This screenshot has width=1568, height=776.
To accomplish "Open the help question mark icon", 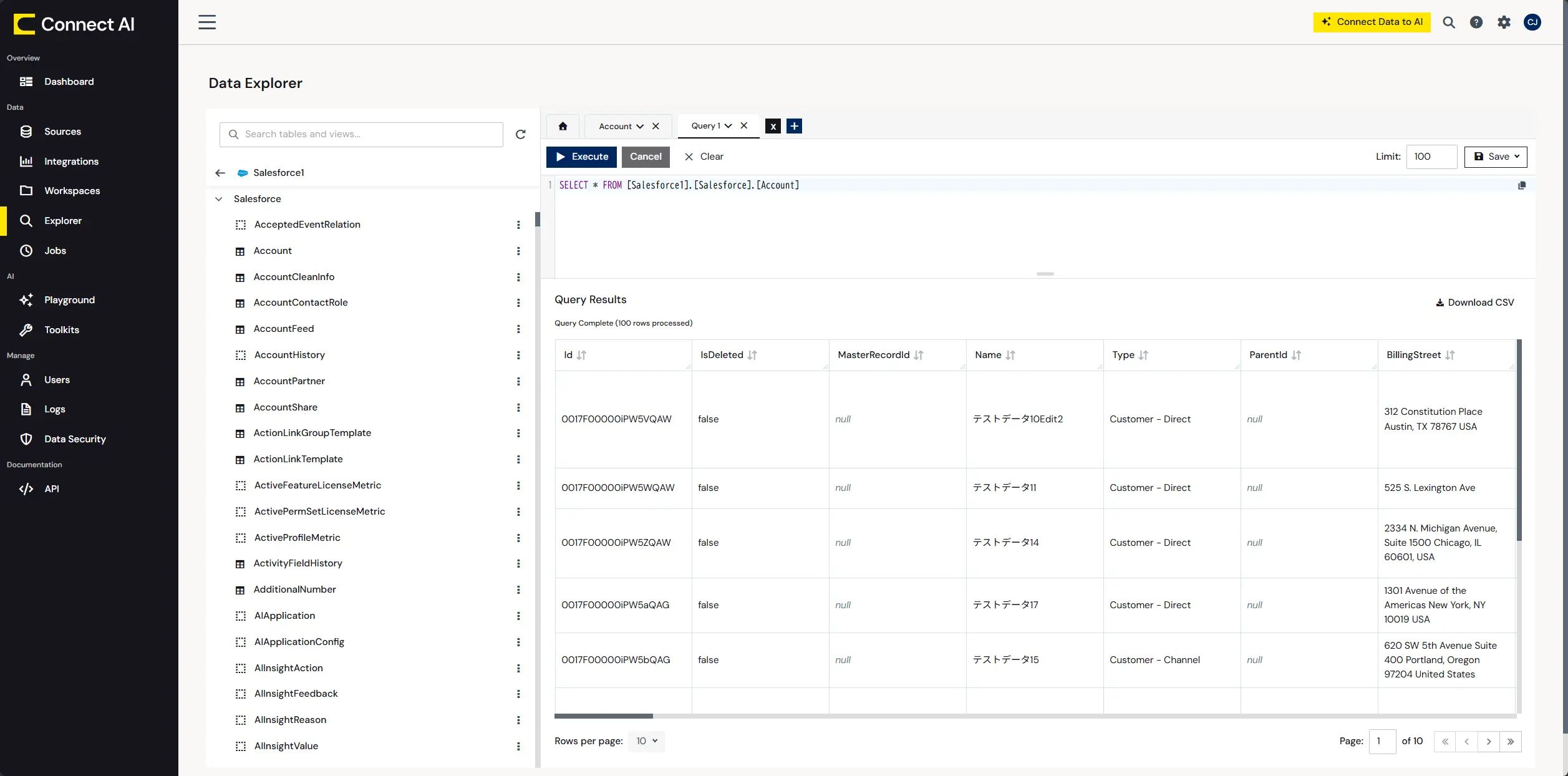I will coord(1476,22).
